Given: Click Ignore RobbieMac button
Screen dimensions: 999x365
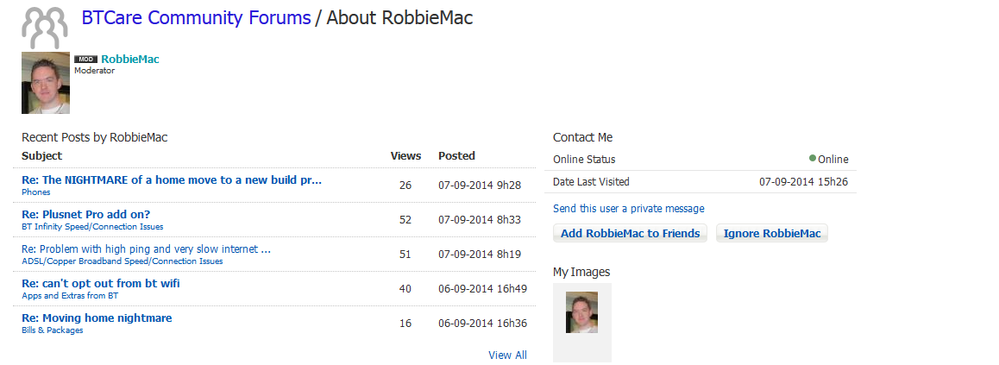Looking at the screenshot, I should click(772, 233).
